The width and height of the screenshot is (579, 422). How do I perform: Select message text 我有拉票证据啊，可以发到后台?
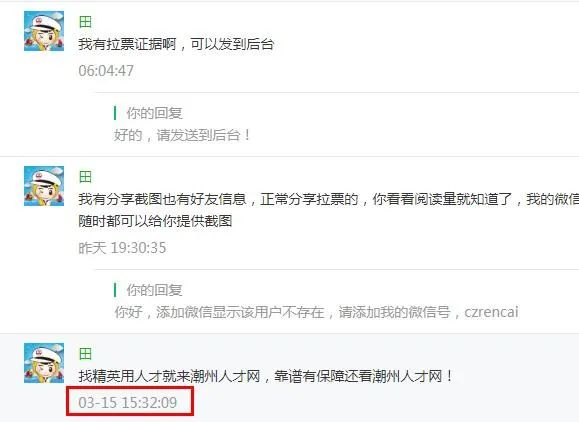[x=176, y=44]
